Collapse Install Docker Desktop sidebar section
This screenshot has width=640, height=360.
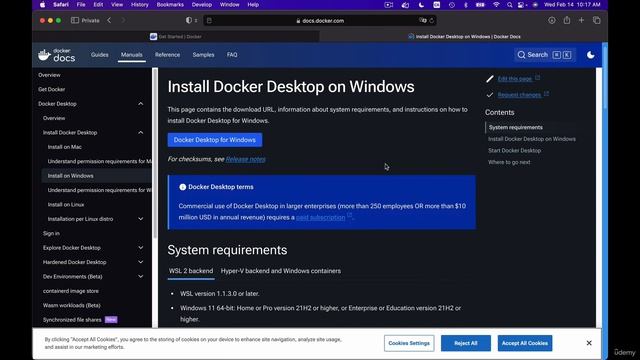coord(140,132)
